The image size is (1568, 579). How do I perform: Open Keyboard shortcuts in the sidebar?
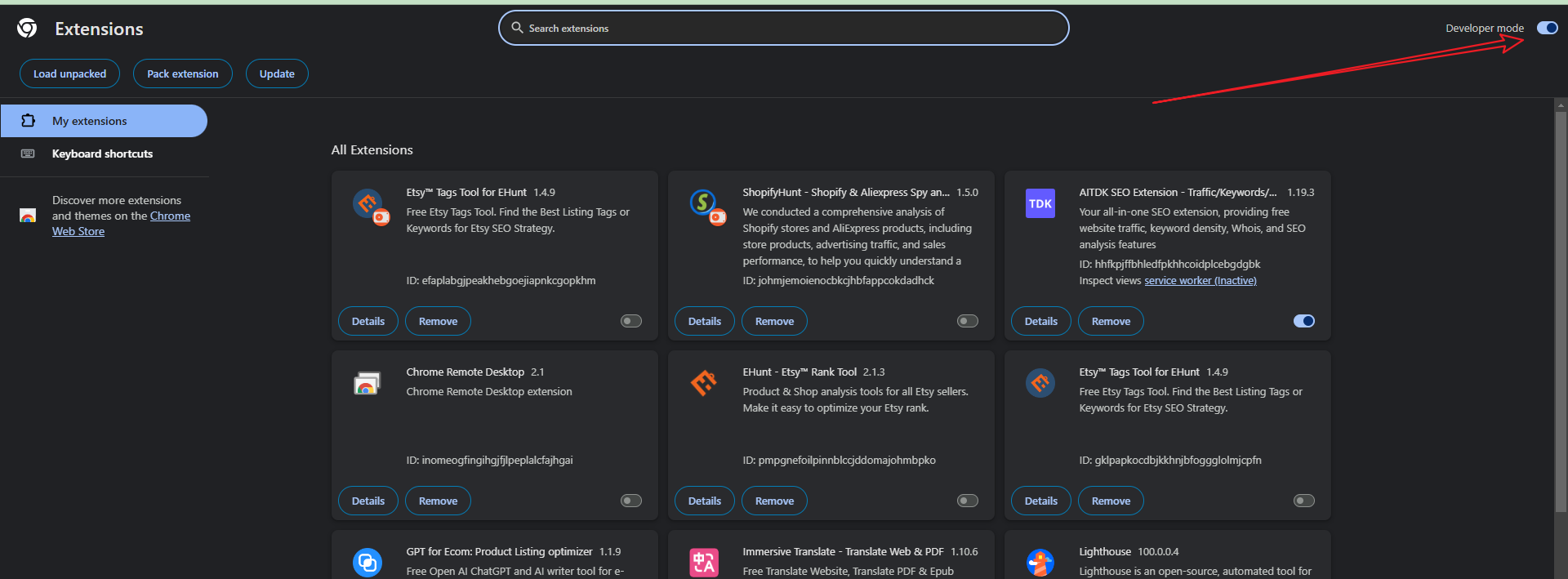104,154
